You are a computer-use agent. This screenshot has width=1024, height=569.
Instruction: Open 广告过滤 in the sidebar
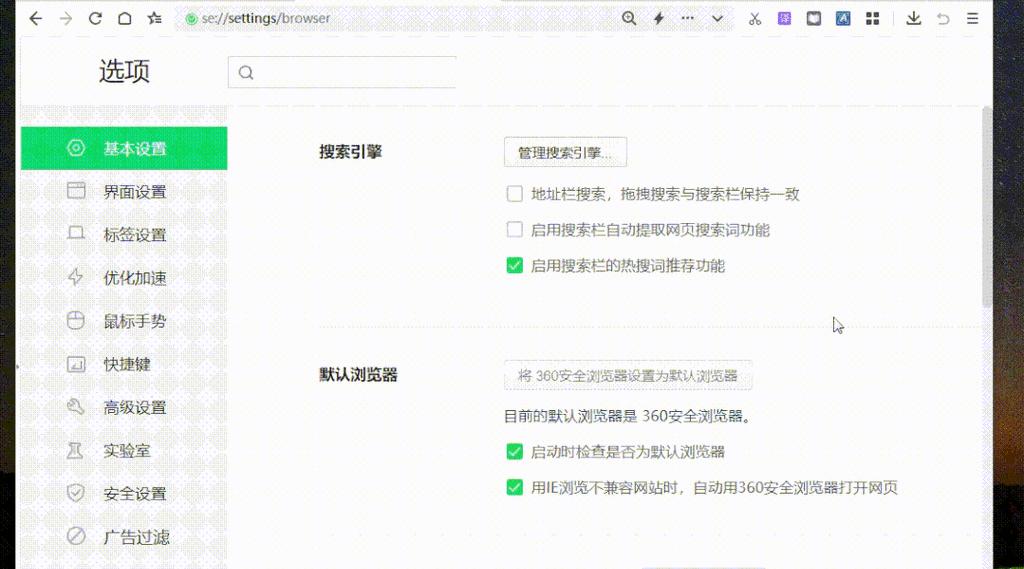pyautogui.click(x=124, y=536)
